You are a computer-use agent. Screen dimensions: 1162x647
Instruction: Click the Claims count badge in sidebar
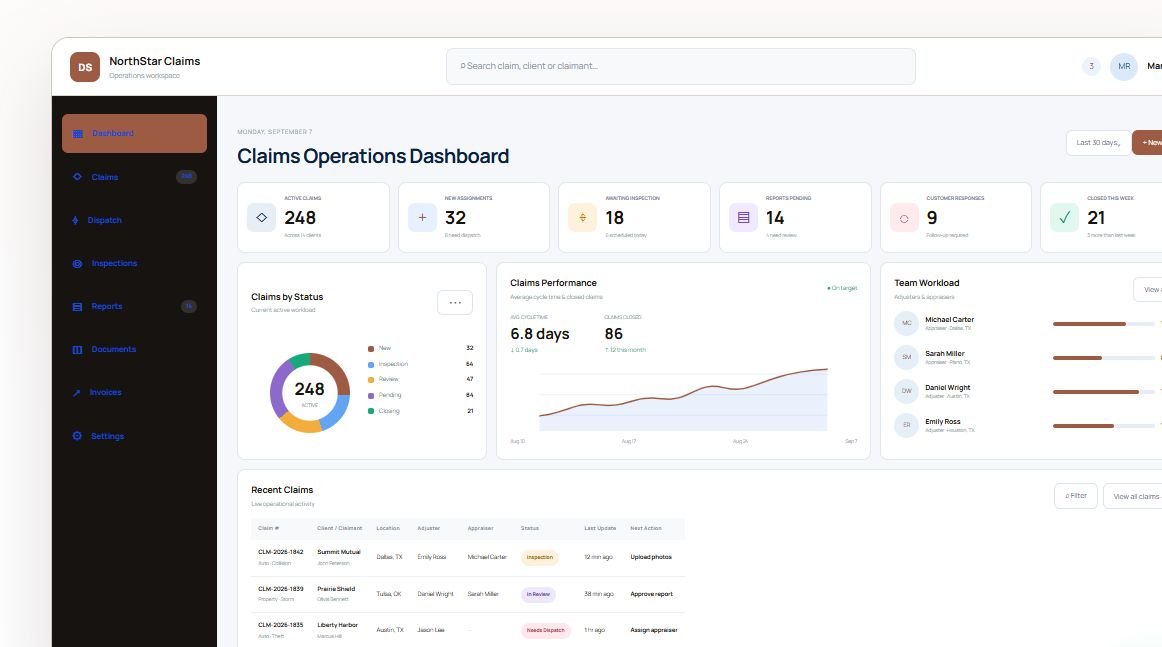(x=187, y=176)
